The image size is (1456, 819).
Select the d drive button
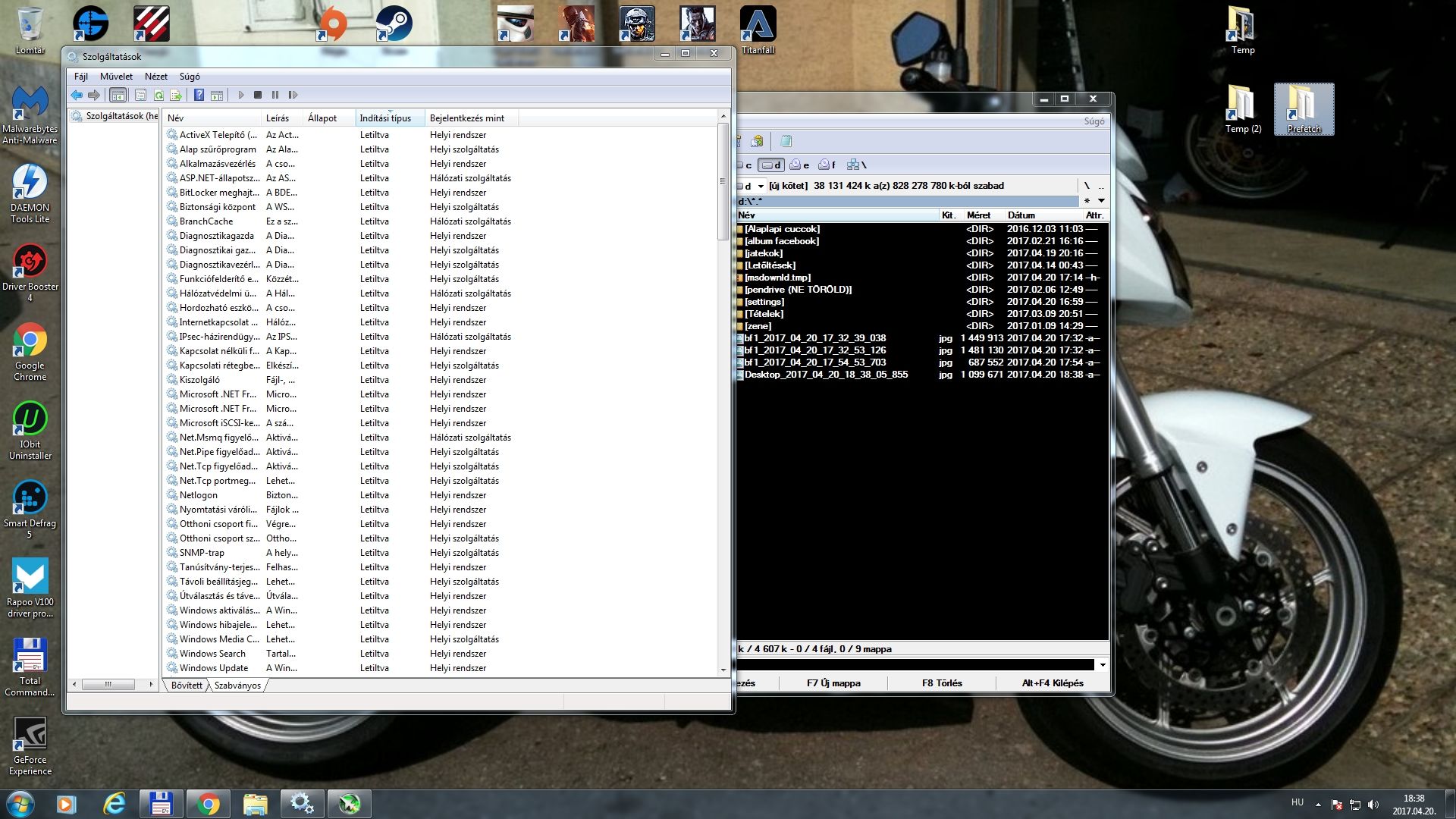(771, 165)
